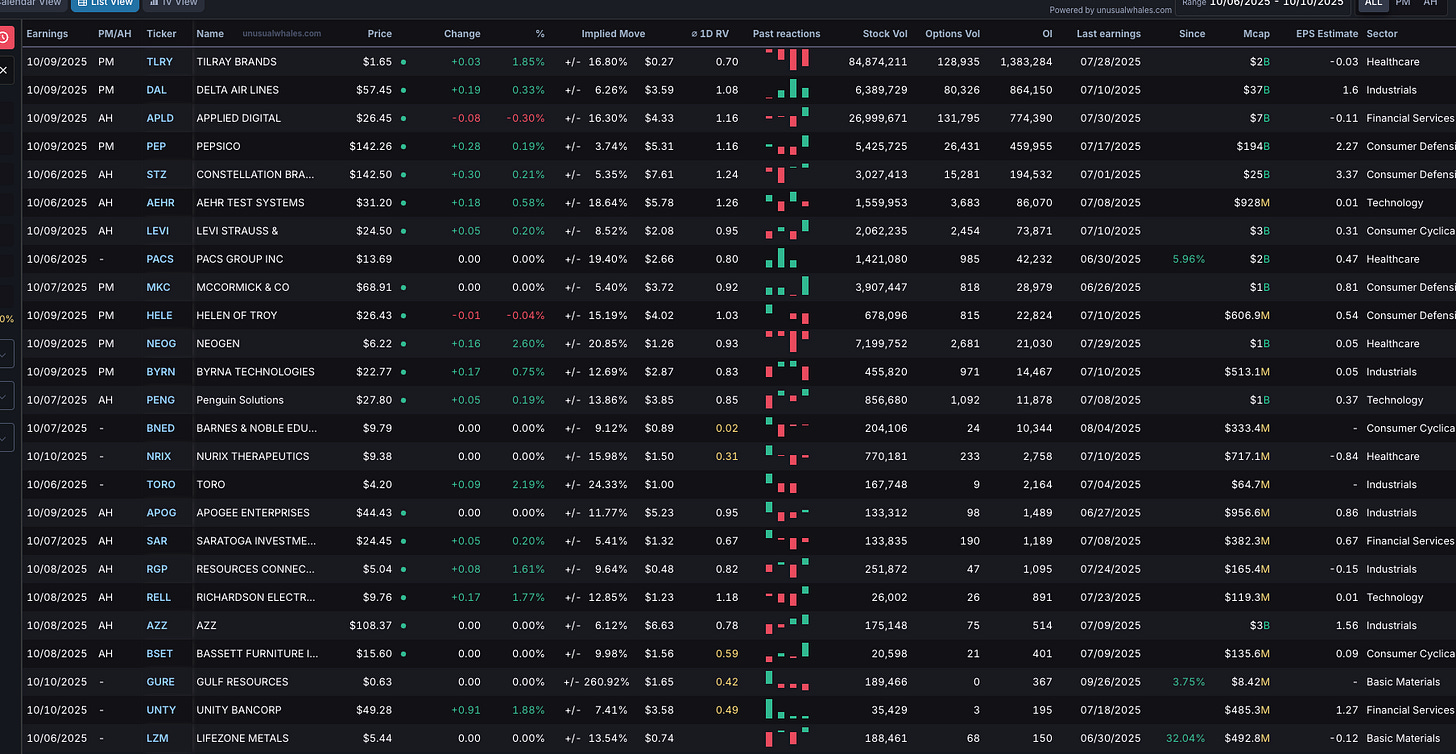Open the TLRY ticker link
Image resolution: width=1456 pixels, height=754 pixels.
[159, 62]
